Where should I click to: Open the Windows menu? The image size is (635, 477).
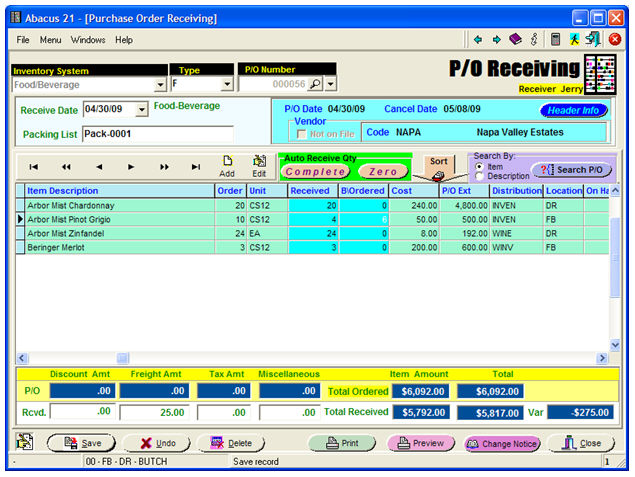[x=87, y=40]
